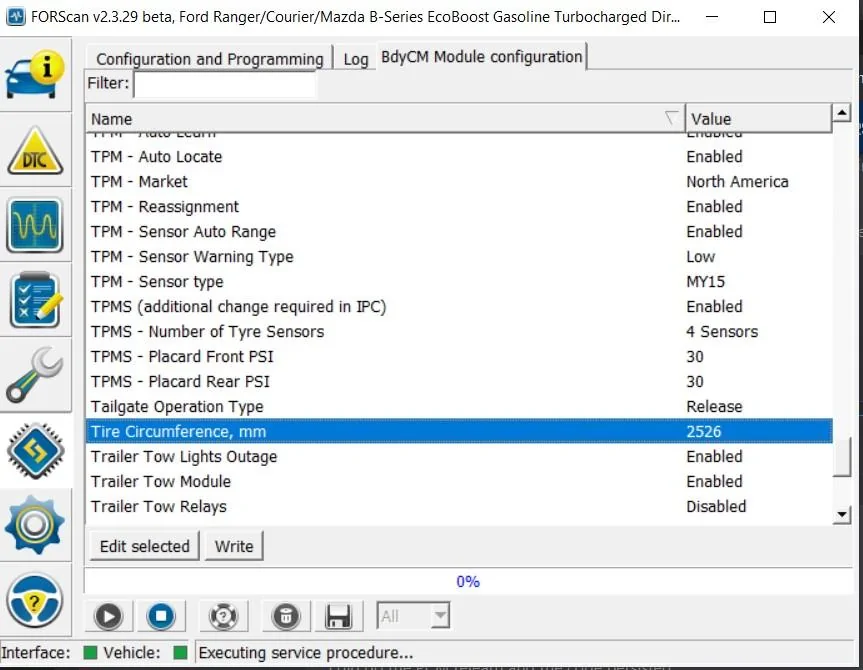Click the MY15 sensor type value

pos(706,281)
